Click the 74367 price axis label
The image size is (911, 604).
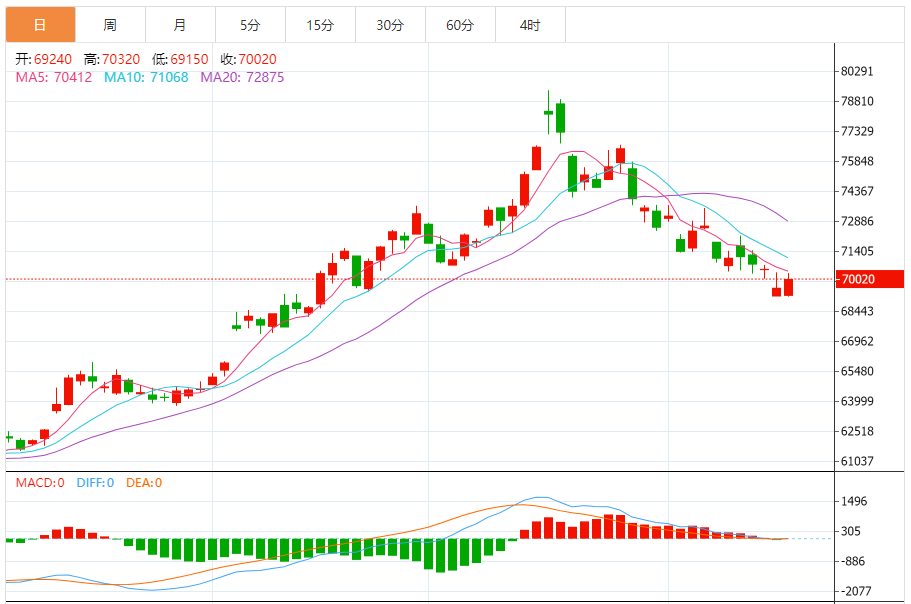click(x=858, y=192)
